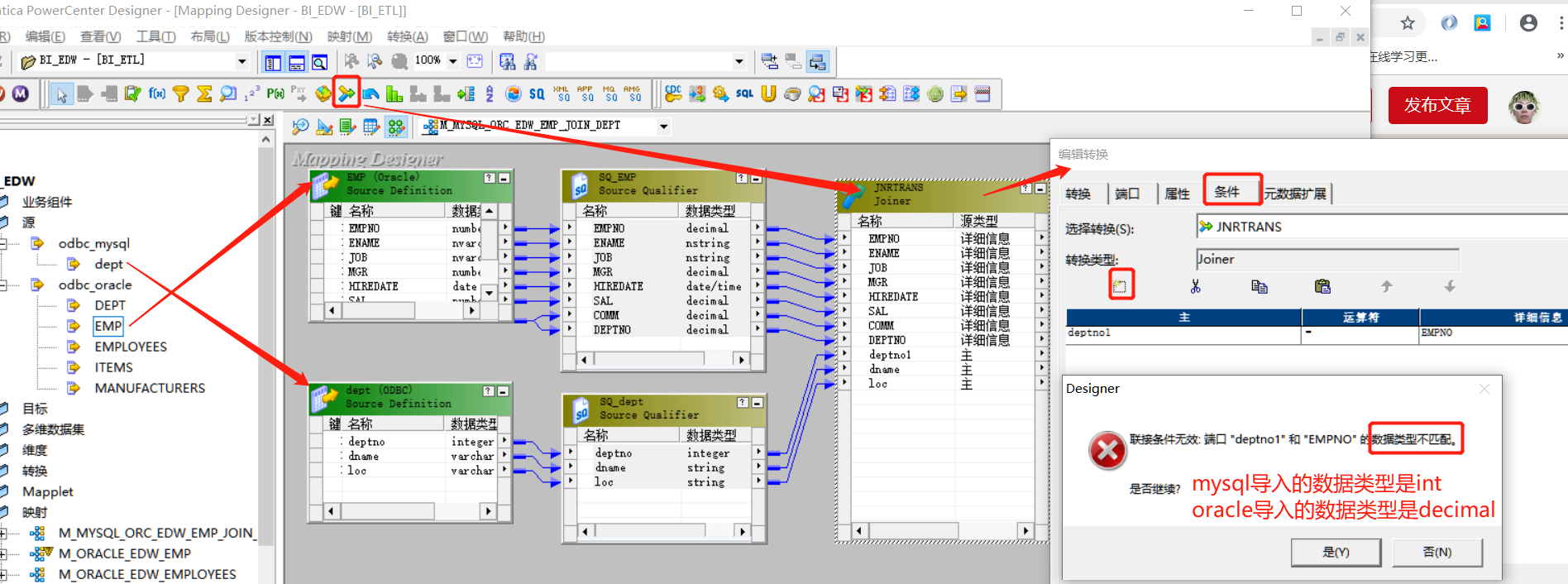Image resolution: width=1568 pixels, height=584 pixels.
Task: Select the Sequence Generator 1-2-3 icon
Action: pos(252,93)
